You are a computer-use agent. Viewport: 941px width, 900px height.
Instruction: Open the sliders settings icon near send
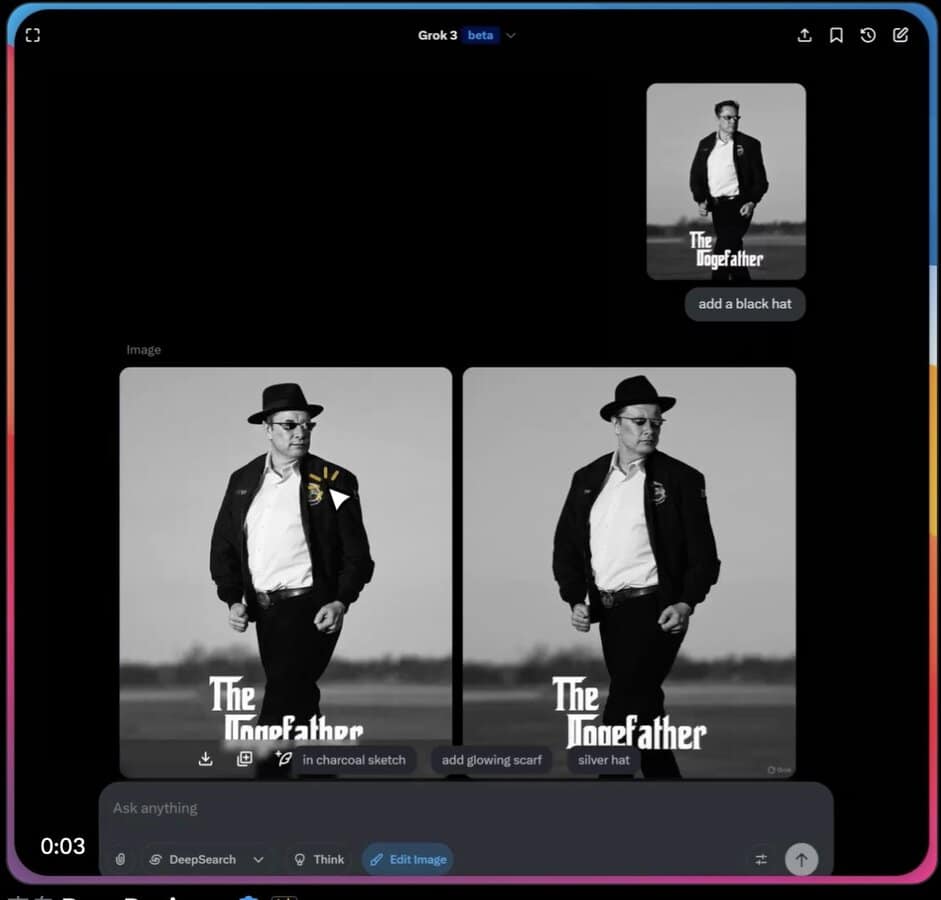[x=761, y=859]
